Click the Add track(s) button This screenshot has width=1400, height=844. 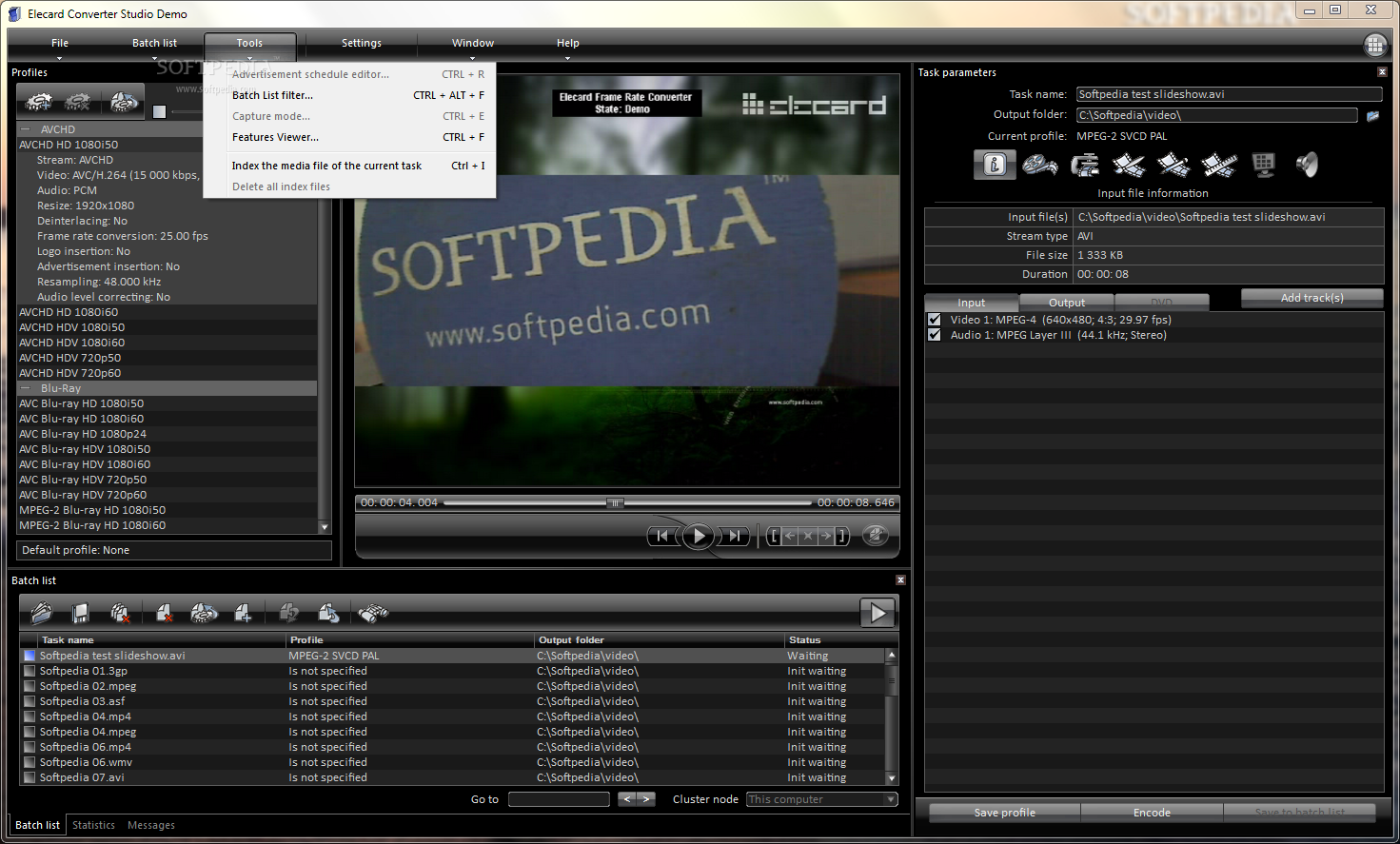[x=1311, y=298]
